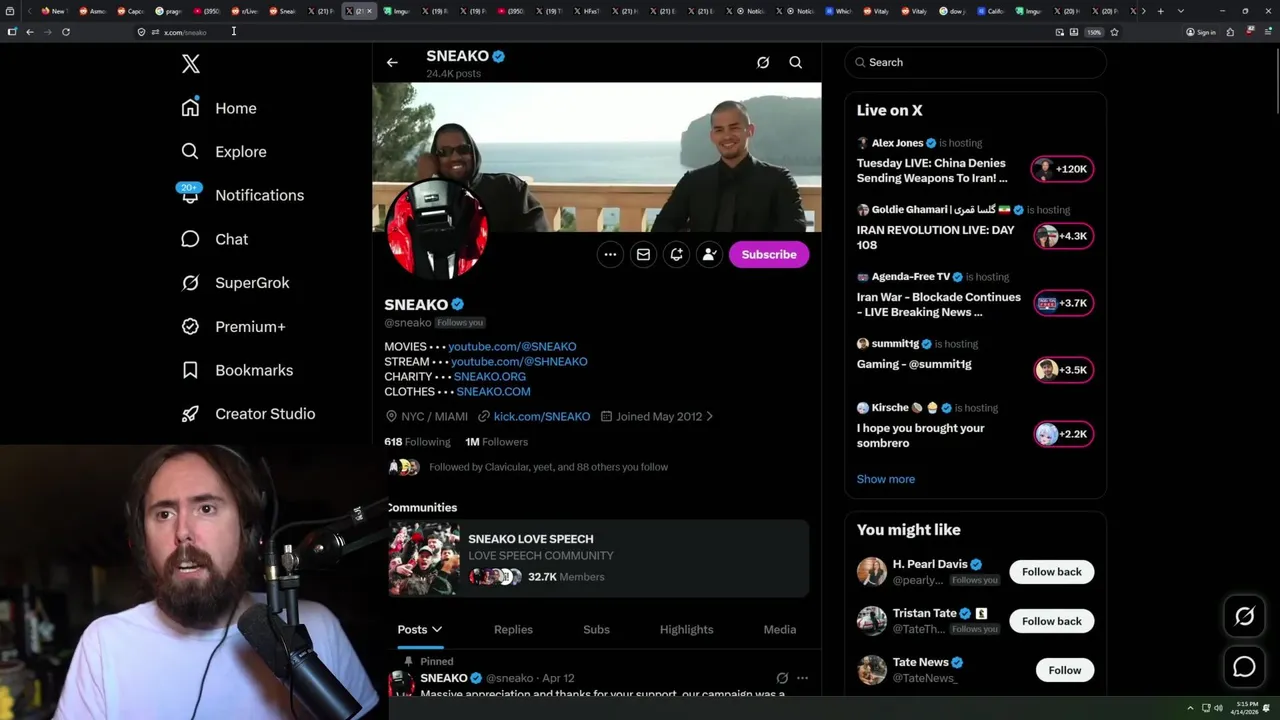
Task: Click the following person icon button
Action: click(709, 254)
